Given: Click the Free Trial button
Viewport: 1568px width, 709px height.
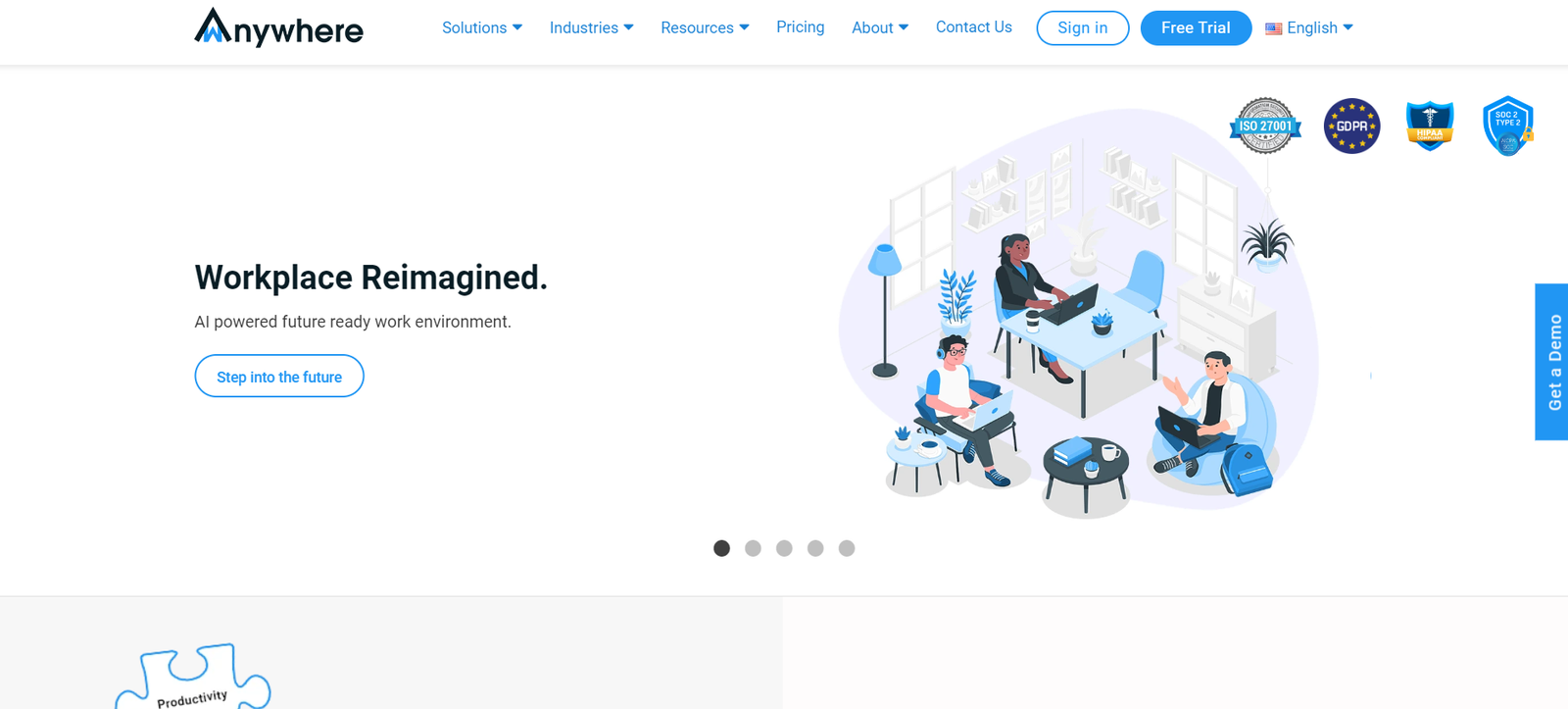Looking at the screenshot, I should pyautogui.click(x=1196, y=27).
